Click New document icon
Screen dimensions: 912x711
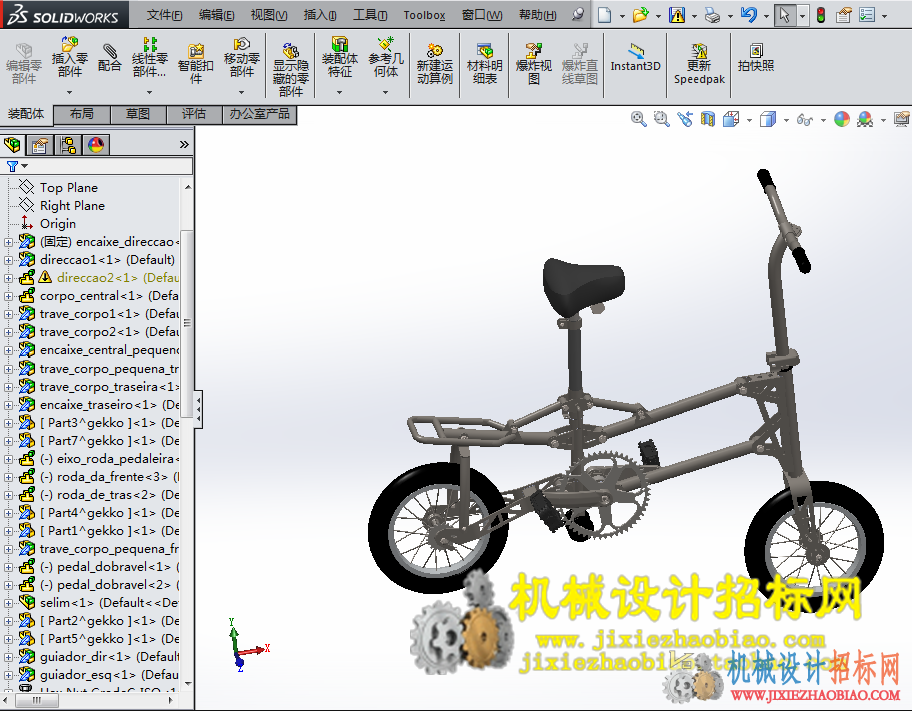coord(605,15)
